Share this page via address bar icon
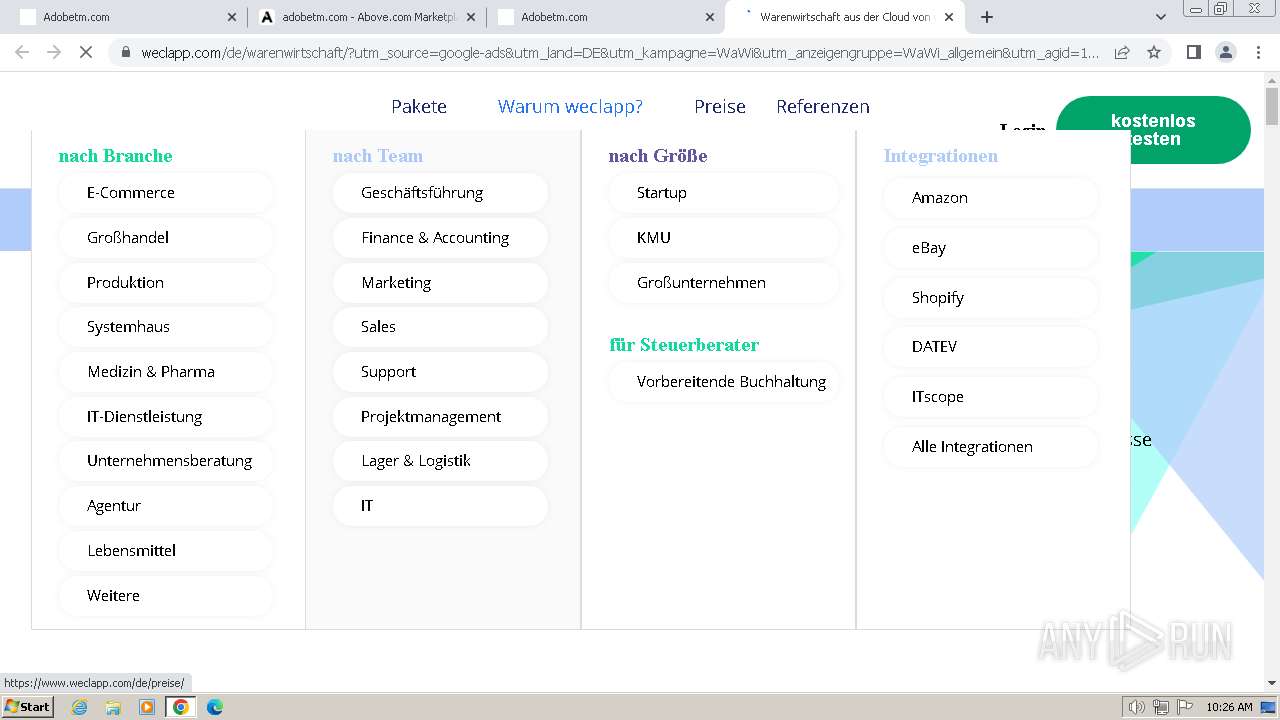The width and height of the screenshot is (1280, 720). point(1122,52)
